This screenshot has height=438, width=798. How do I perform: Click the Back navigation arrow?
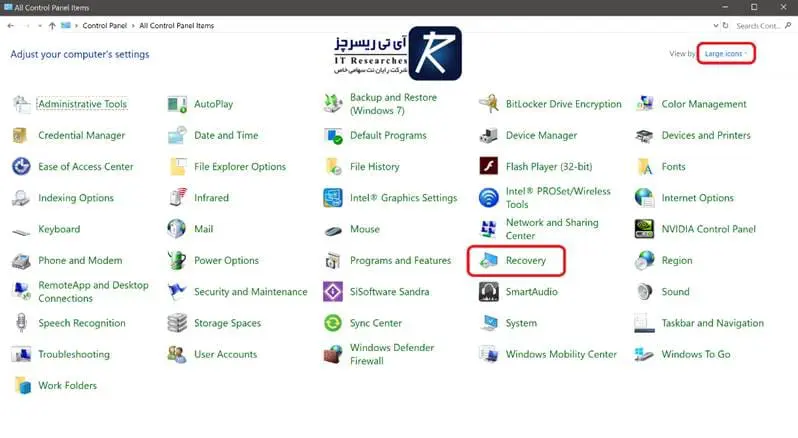(10, 25)
